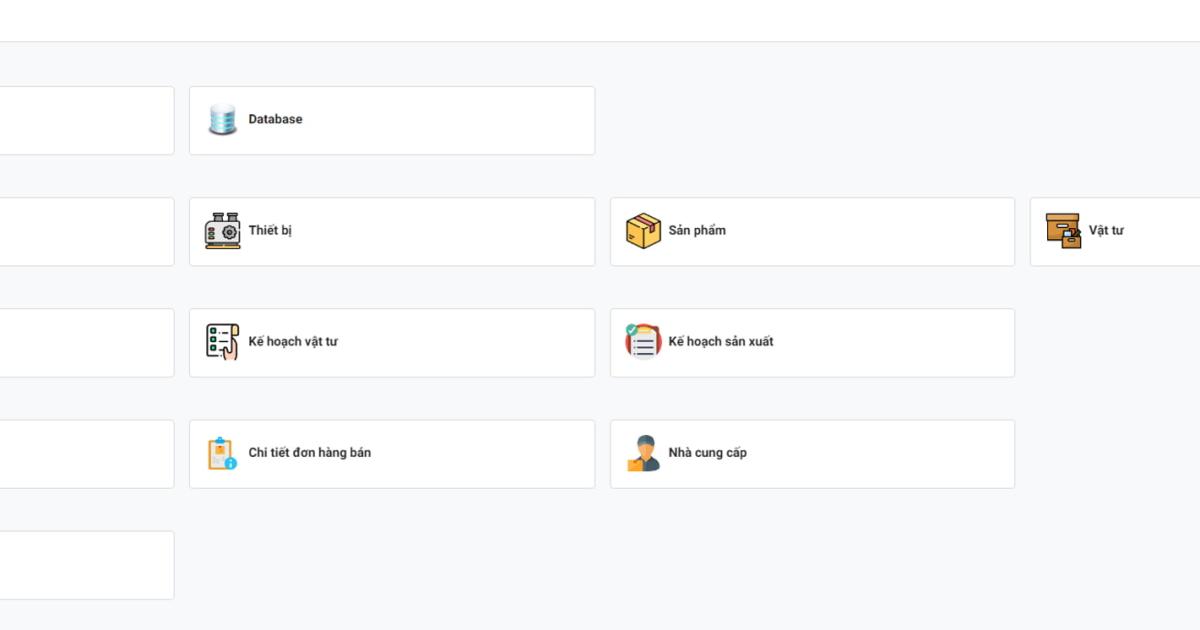This screenshot has height=630, width=1200.
Task: Select the Vật tư materials icon
Action: pos(1063,231)
